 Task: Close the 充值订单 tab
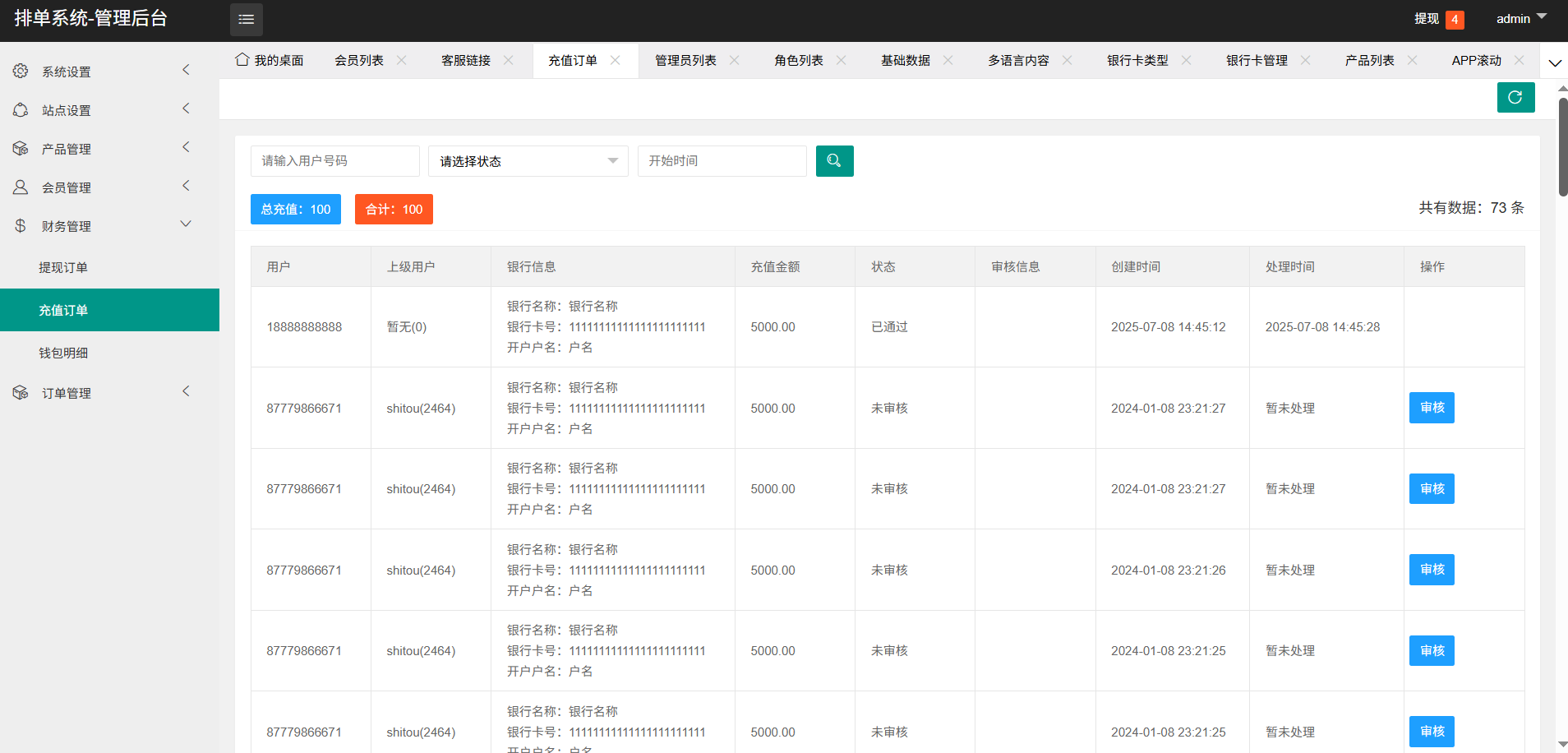(x=616, y=60)
